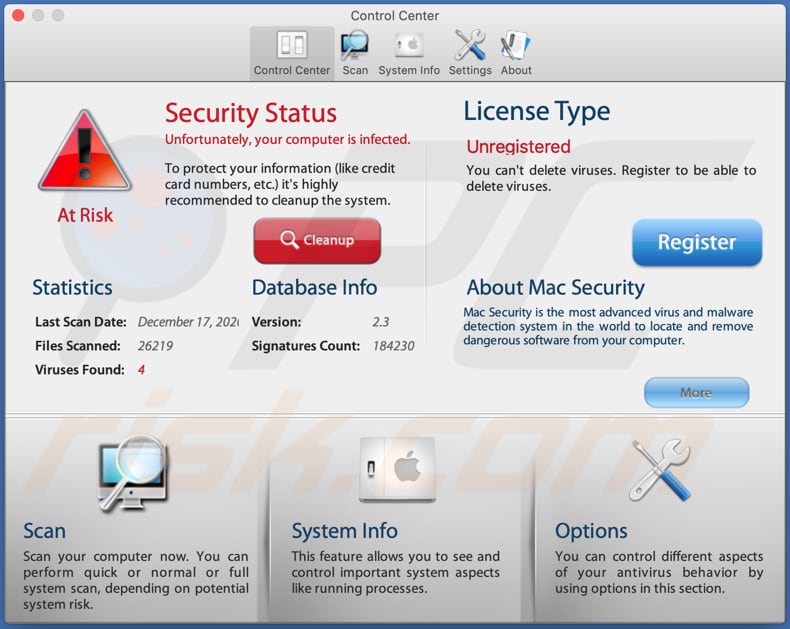
Task: Click the 'This feature allows you' description
Action: coord(396,572)
